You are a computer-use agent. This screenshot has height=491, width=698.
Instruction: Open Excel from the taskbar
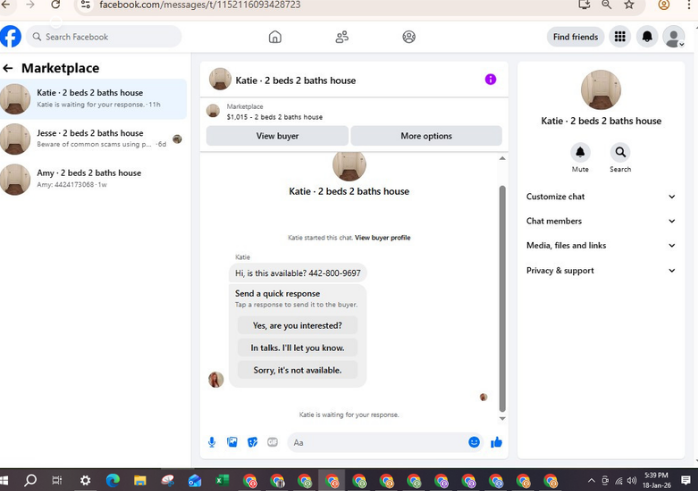(x=222, y=480)
